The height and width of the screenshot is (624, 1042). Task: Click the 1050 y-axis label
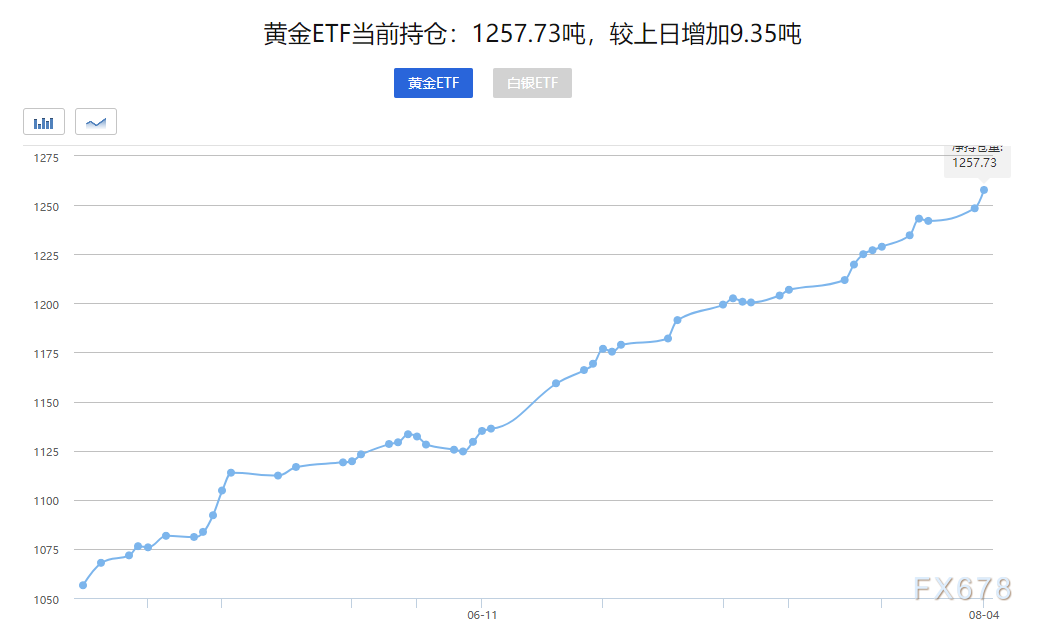tap(47, 600)
